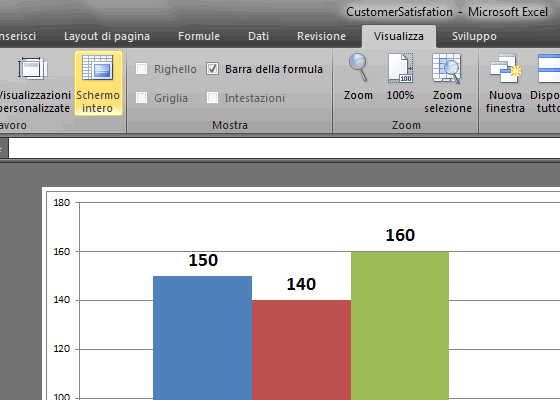Open the Zoom magnifier tool
Image resolution: width=560 pixels, height=400 pixels.
pos(358,78)
